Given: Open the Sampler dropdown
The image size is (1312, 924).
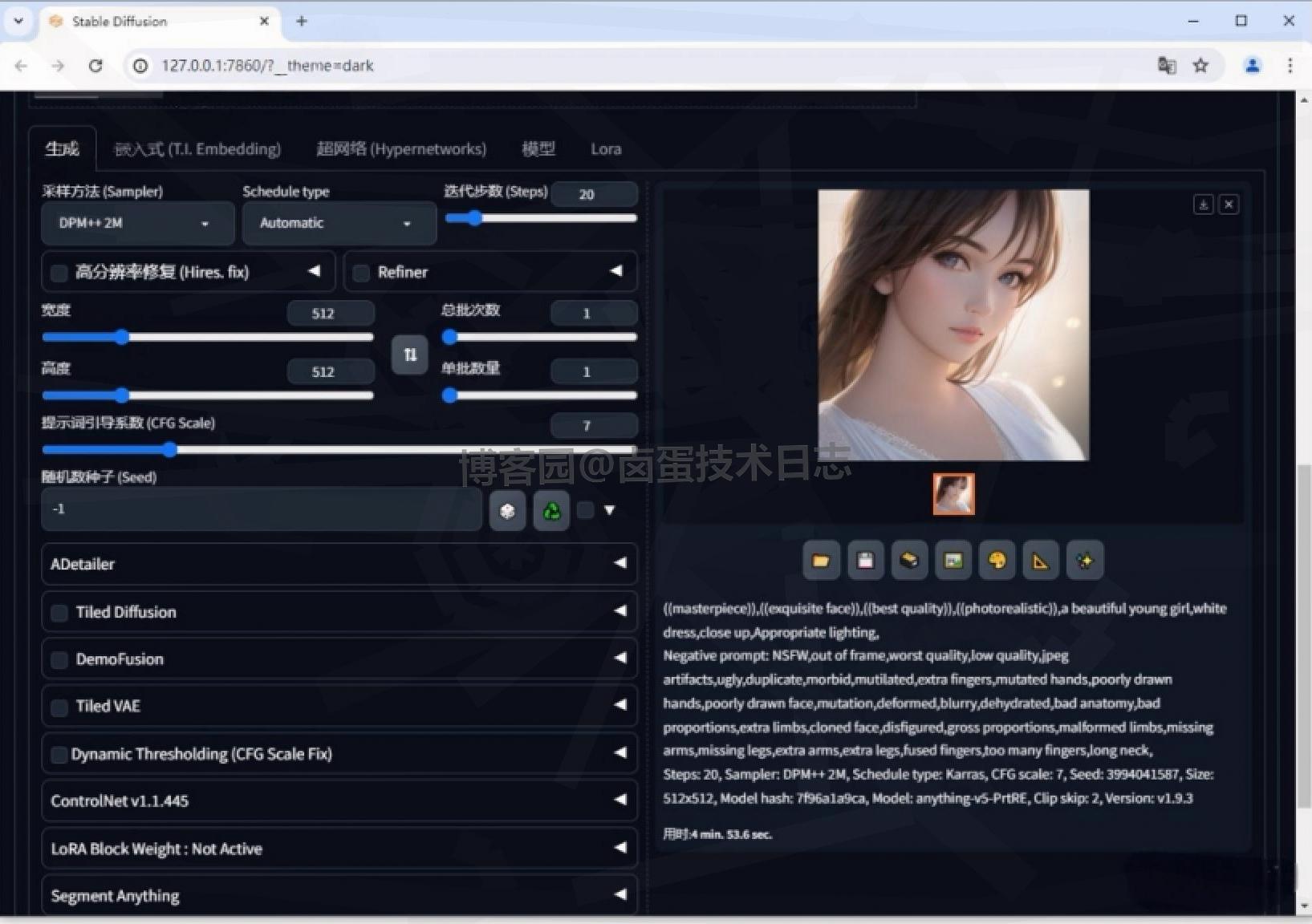Looking at the screenshot, I should 136,223.
